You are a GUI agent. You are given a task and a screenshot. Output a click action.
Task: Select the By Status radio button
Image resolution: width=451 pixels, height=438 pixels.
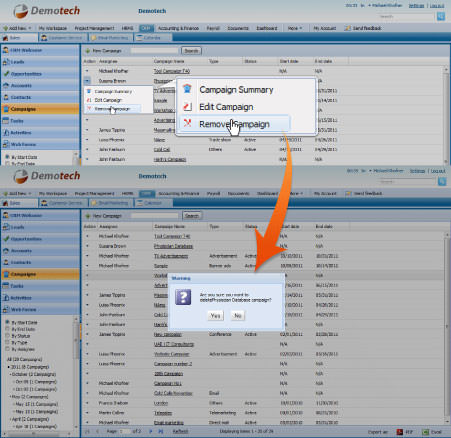[7, 336]
